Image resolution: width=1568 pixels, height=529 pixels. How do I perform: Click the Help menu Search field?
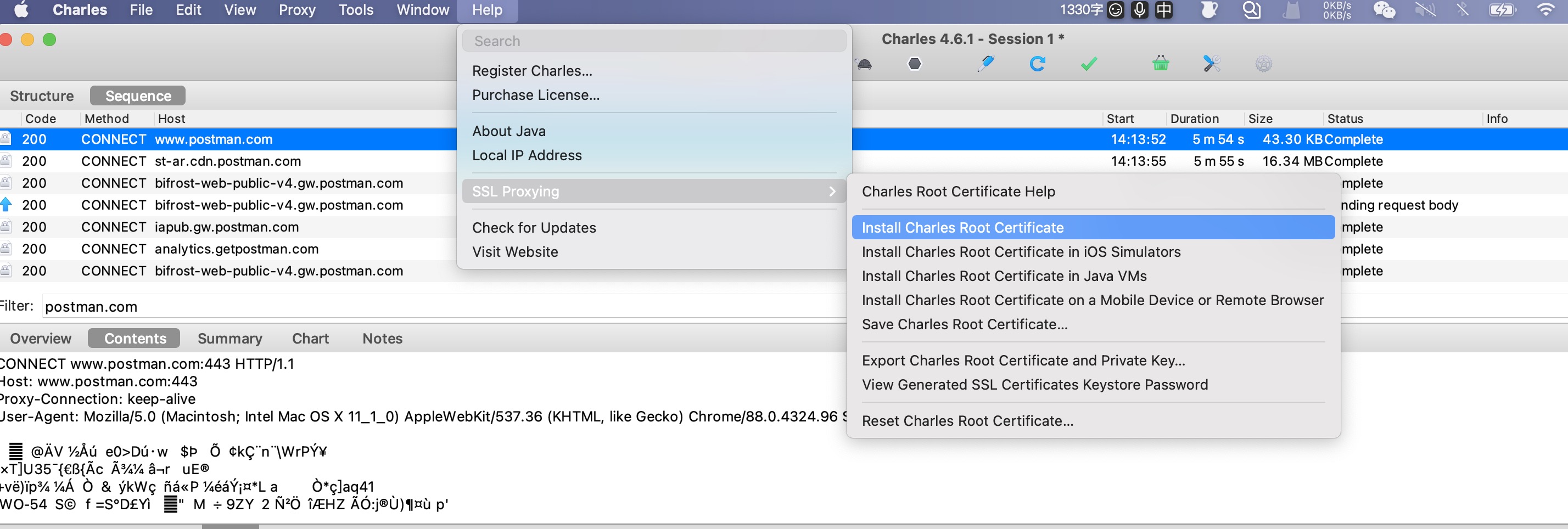click(x=654, y=41)
